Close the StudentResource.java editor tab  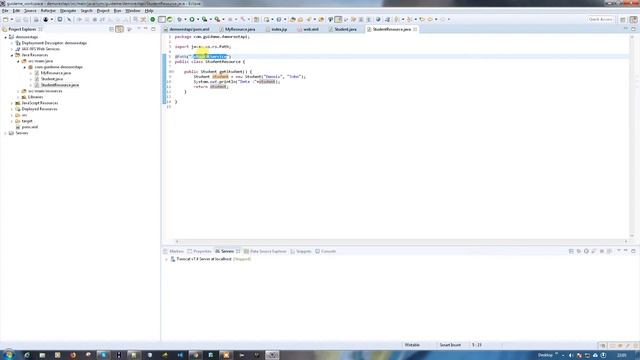[415, 29]
